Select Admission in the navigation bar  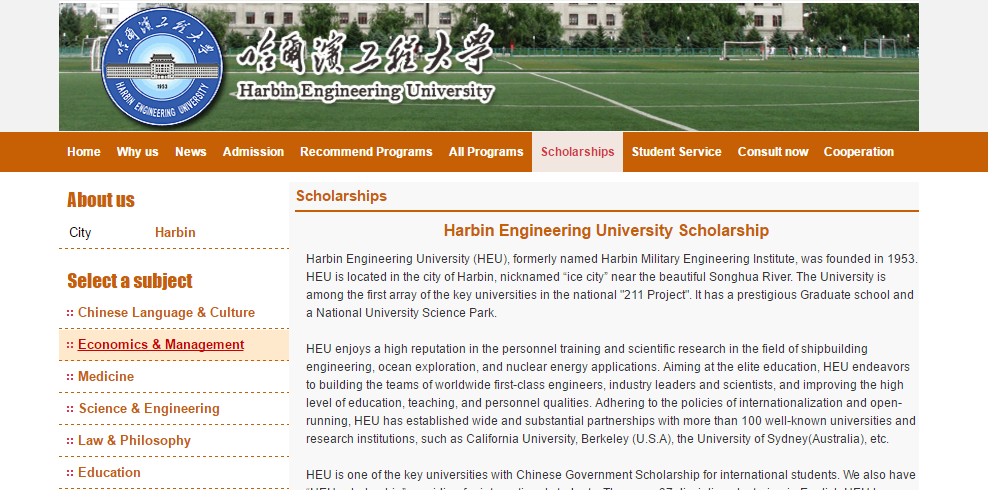(253, 152)
